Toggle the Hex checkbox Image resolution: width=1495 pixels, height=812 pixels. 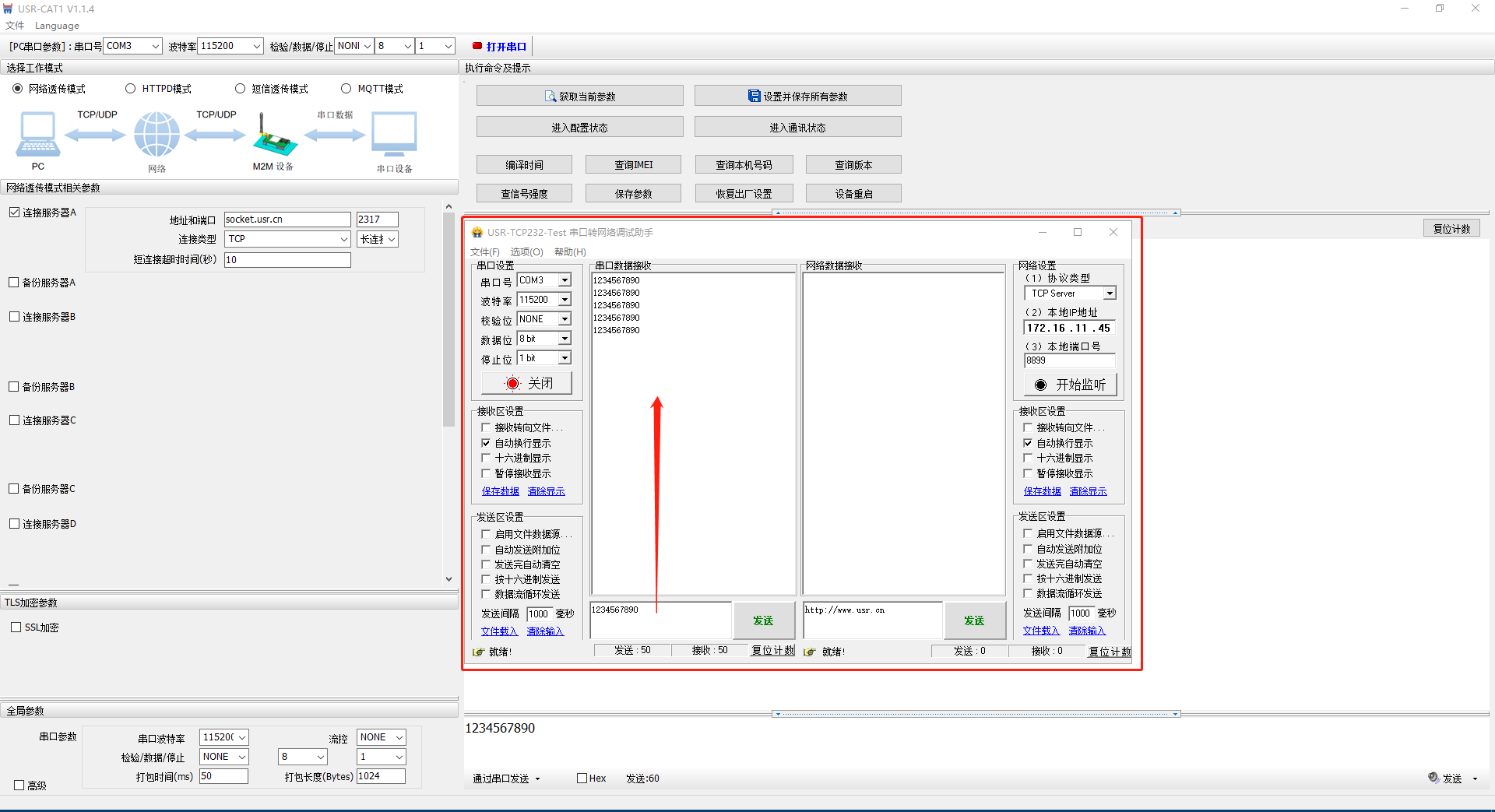tap(582, 779)
